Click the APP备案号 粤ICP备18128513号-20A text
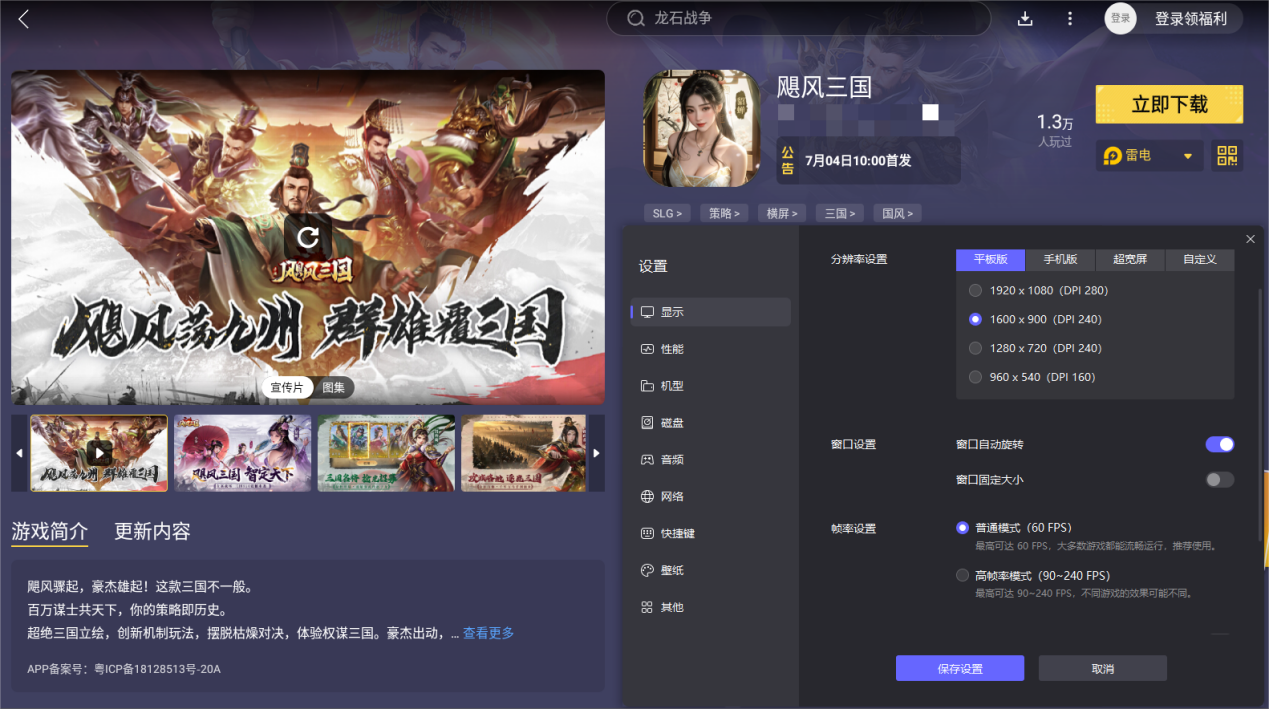The image size is (1269, 709). click(x=124, y=668)
